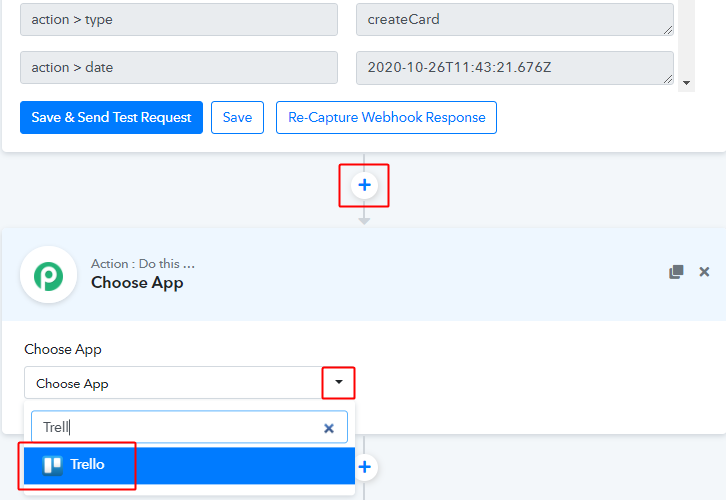The image size is (726, 500).
Task: Add a step via plus icon above action
Action: (x=364, y=185)
